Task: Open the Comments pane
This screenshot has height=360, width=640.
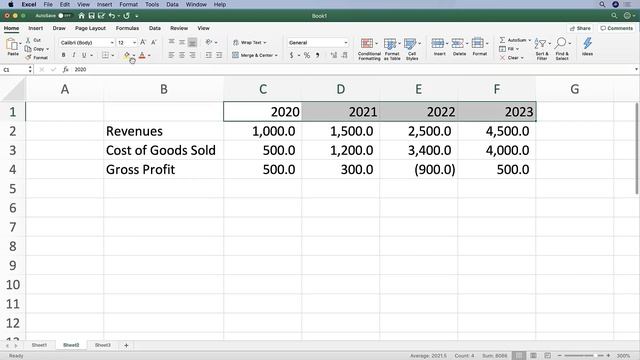Action: 616,28
